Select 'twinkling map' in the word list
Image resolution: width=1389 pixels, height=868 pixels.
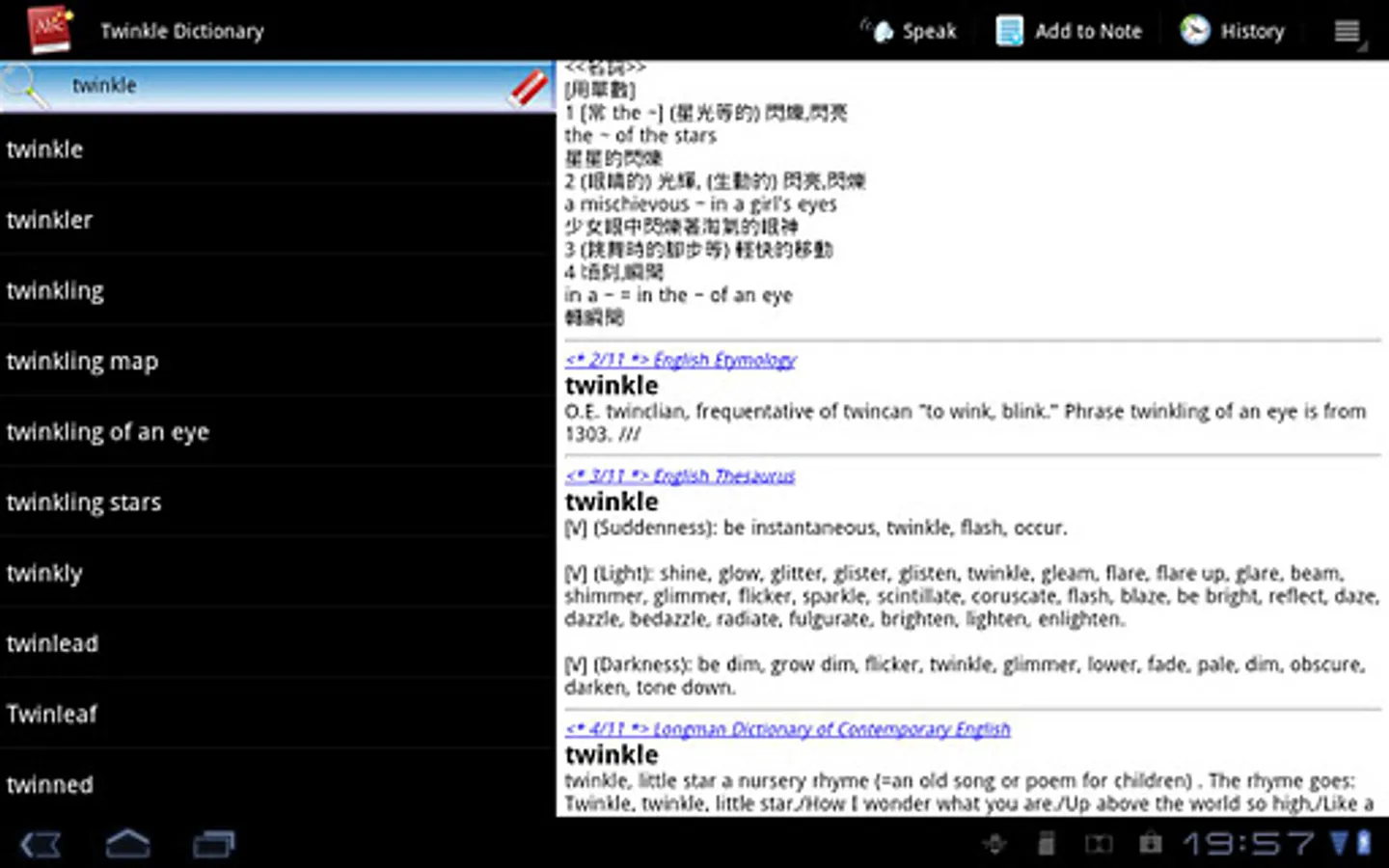(x=277, y=361)
